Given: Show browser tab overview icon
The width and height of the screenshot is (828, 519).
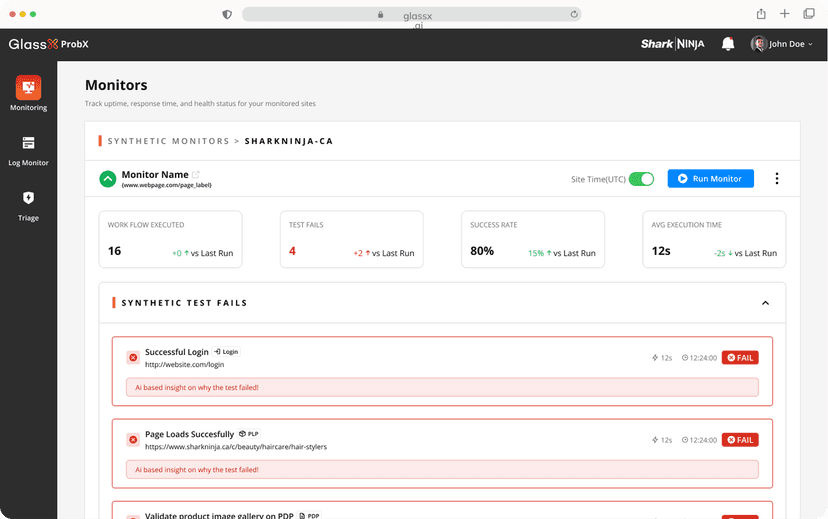Looking at the screenshot, I should click(808, 14).
